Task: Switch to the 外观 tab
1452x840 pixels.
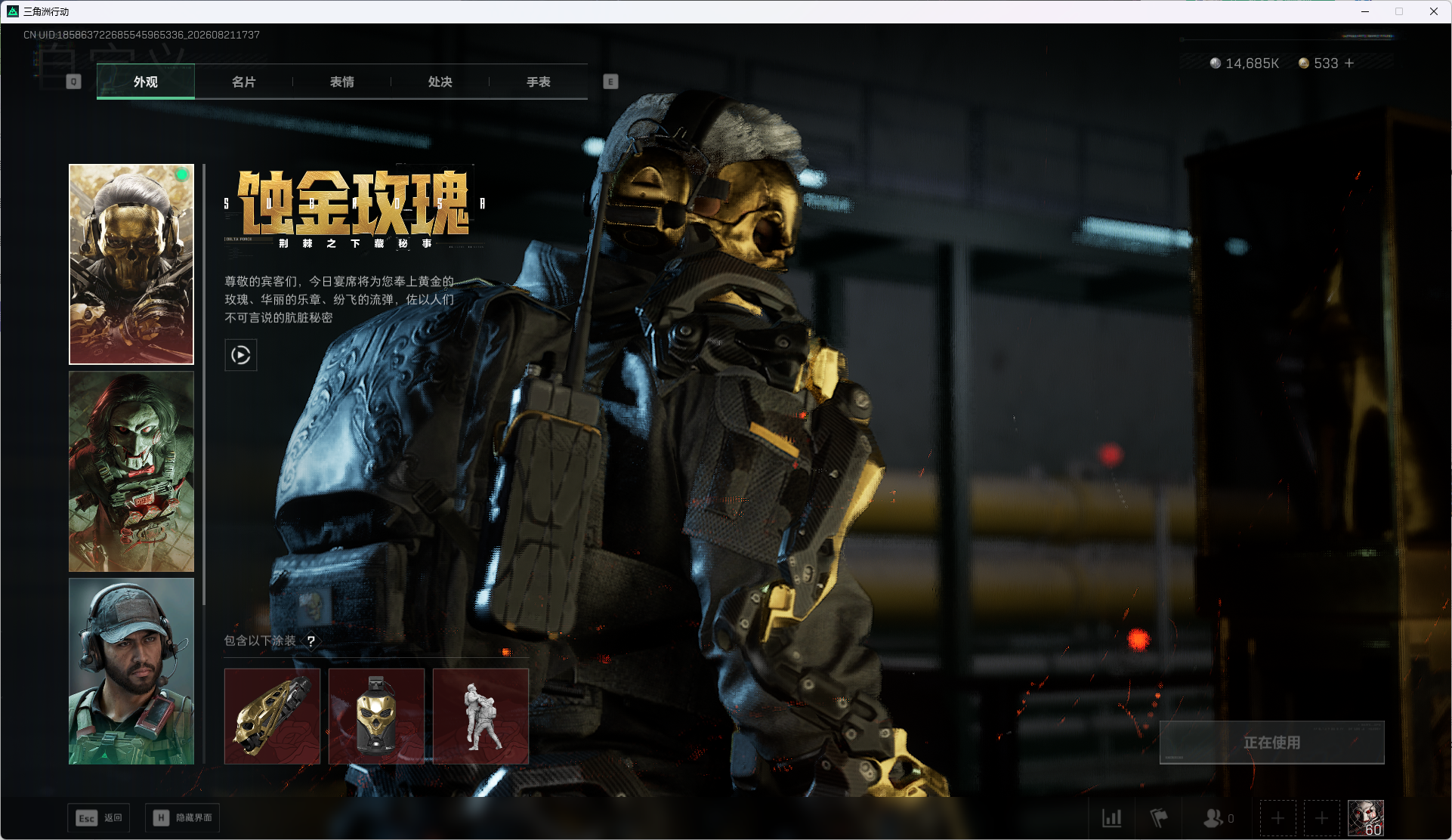Action: coord(146,82)
